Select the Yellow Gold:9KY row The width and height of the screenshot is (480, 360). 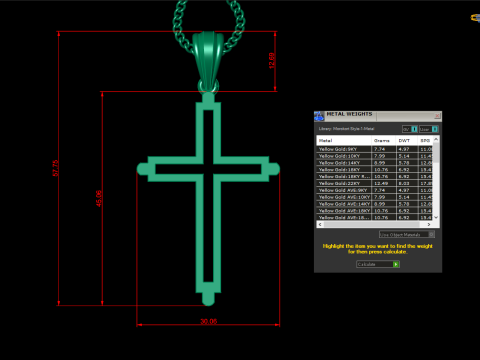(x=375, y=149)
